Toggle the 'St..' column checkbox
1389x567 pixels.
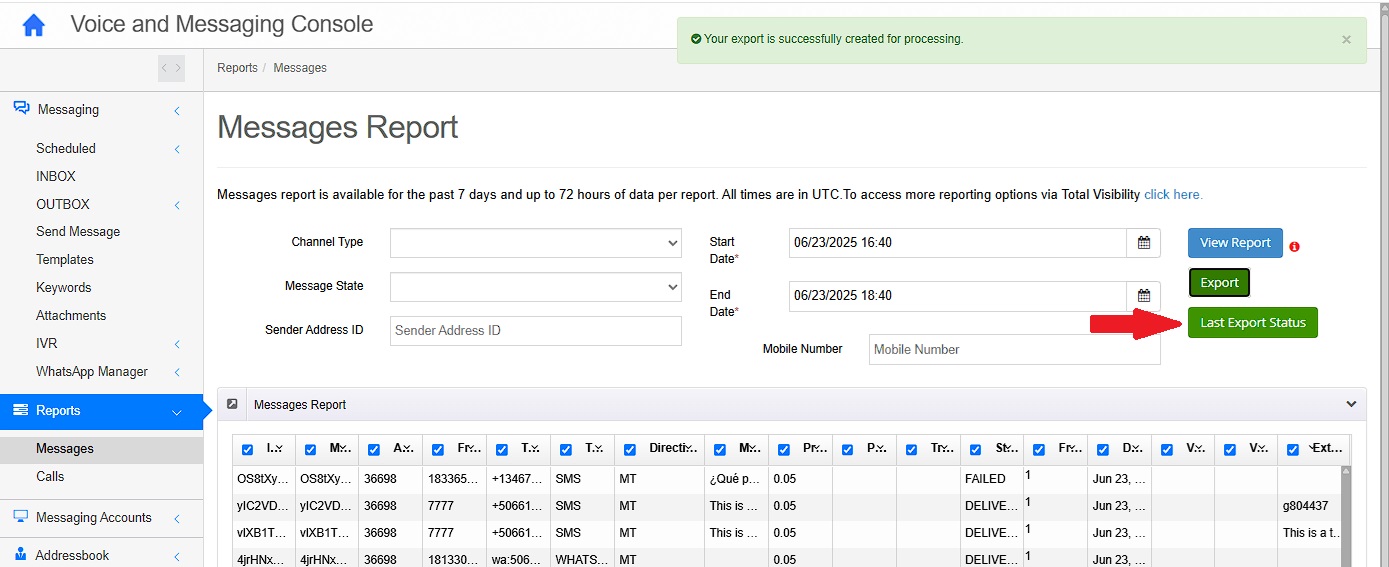[x=975, y=450]
